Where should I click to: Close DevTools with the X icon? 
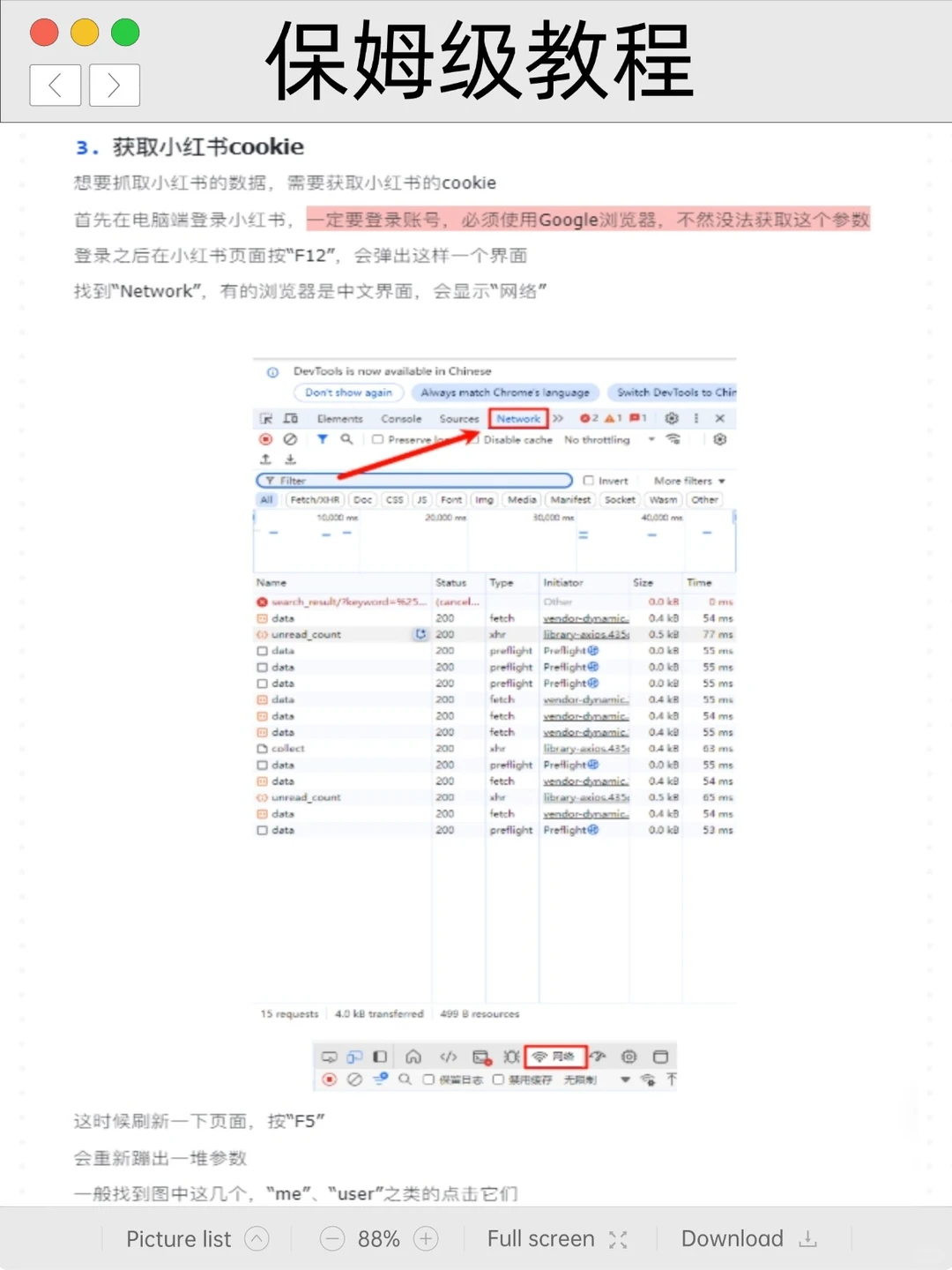pyautogui.click(x=720, y=418)
